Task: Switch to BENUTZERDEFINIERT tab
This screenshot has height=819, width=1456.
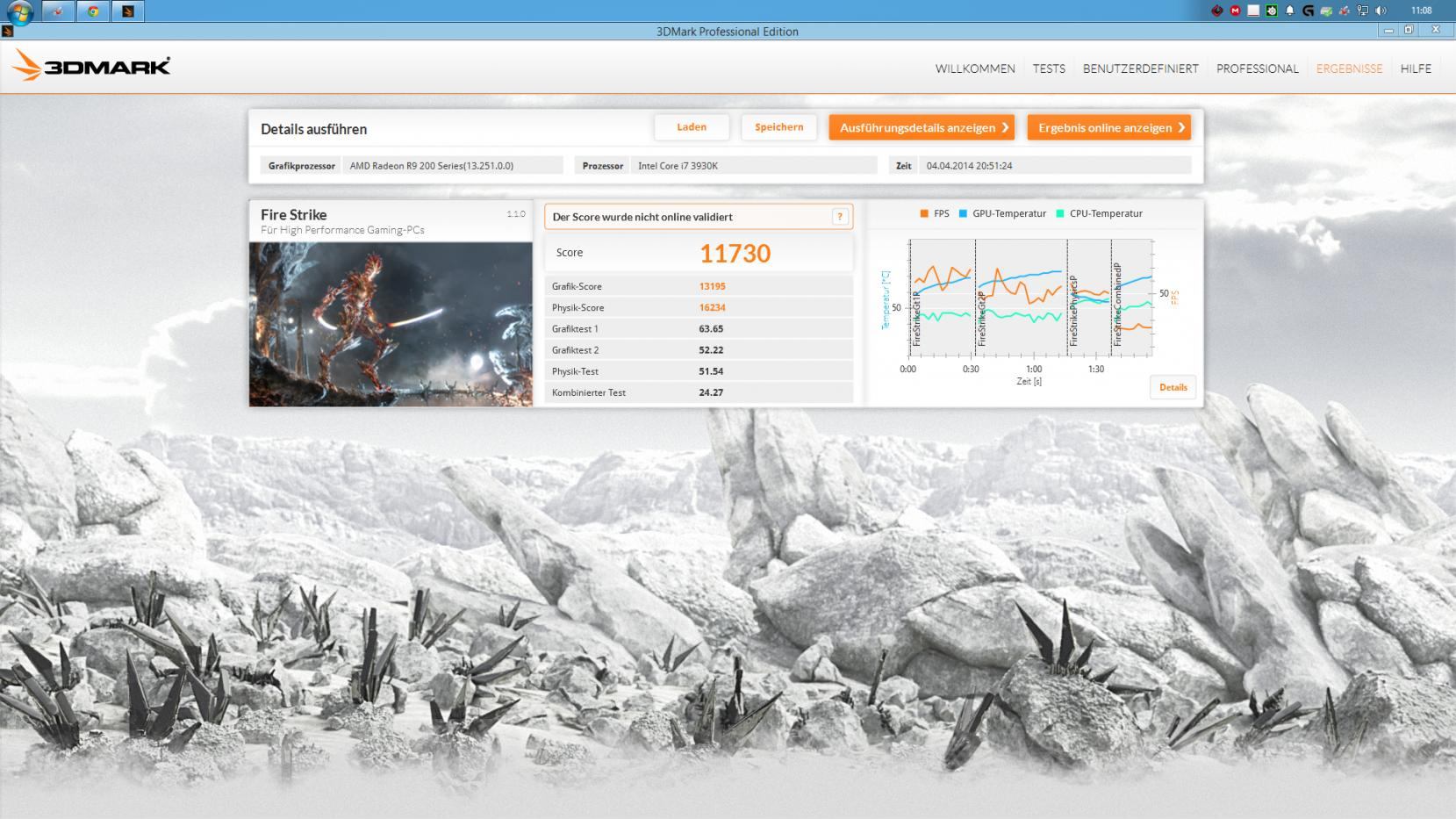Action: [x=1140, y=68]
